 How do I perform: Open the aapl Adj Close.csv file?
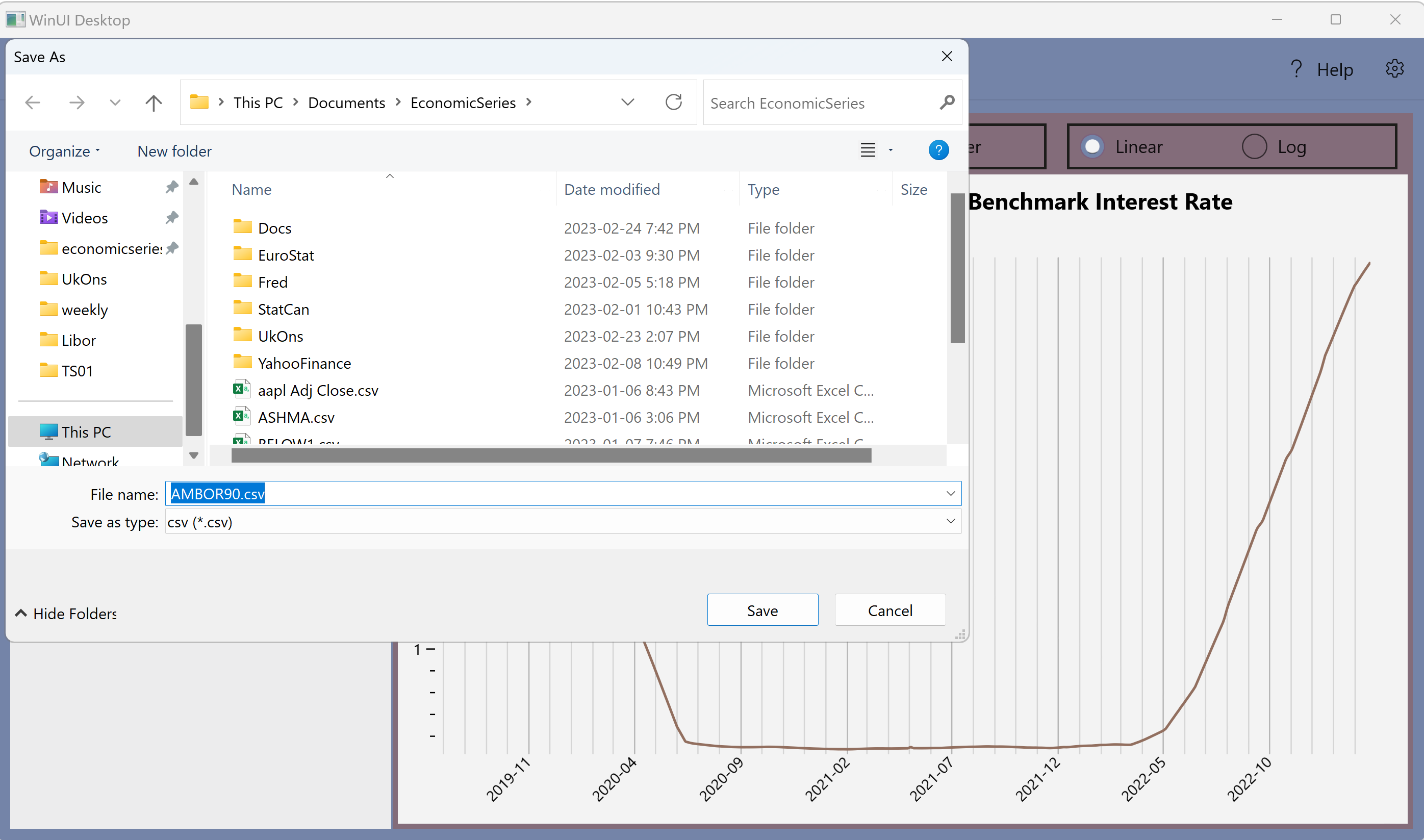coord(318,391)
